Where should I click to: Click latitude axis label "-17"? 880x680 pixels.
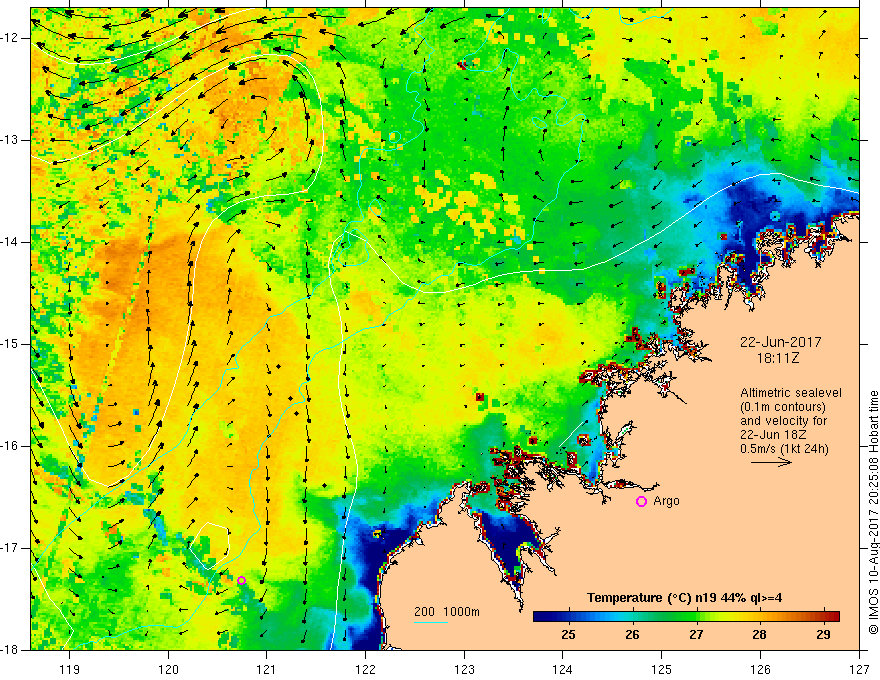point(11,548)
